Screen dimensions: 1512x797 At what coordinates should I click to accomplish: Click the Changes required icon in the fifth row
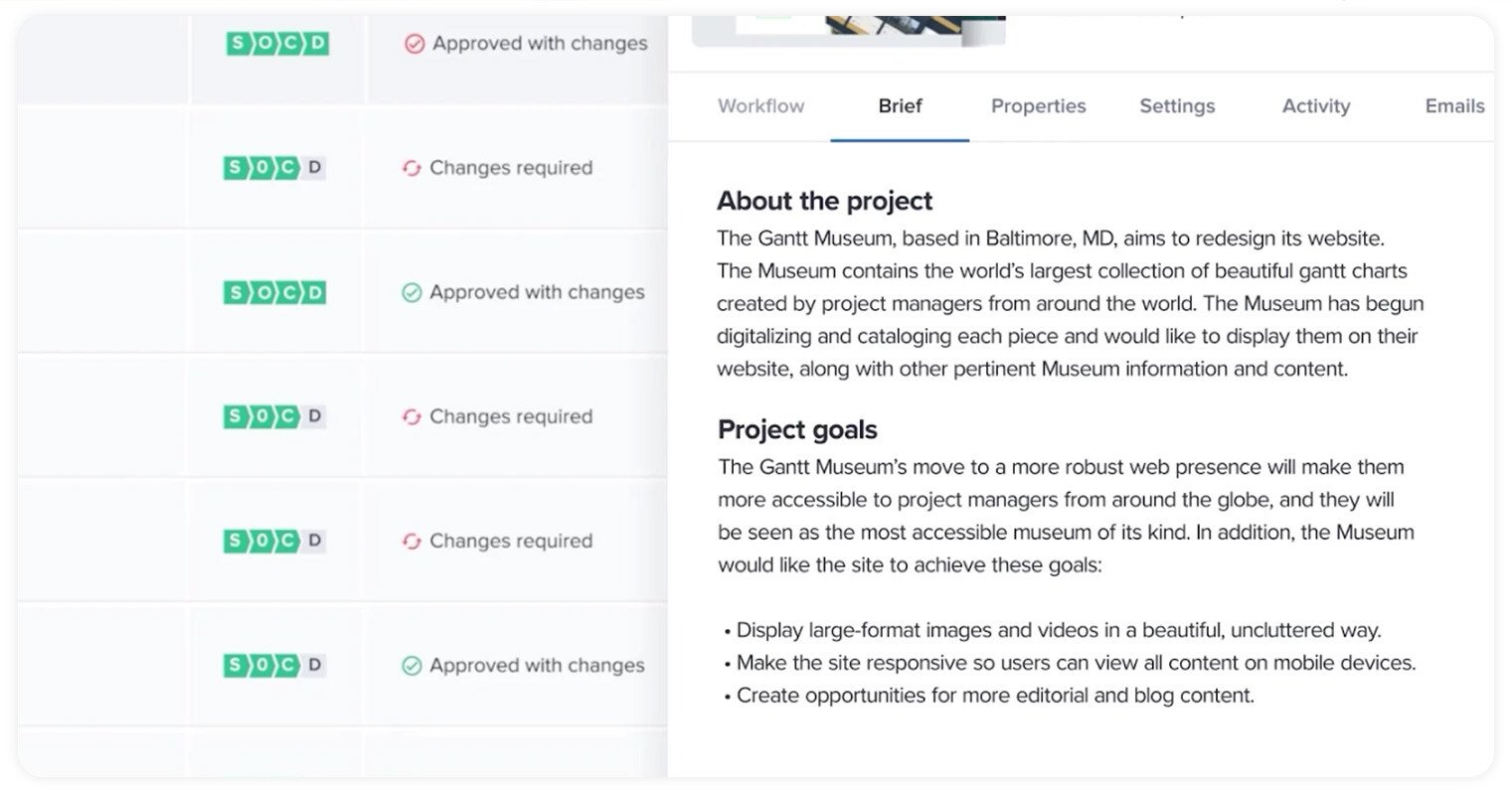click(x=412, y=542)
